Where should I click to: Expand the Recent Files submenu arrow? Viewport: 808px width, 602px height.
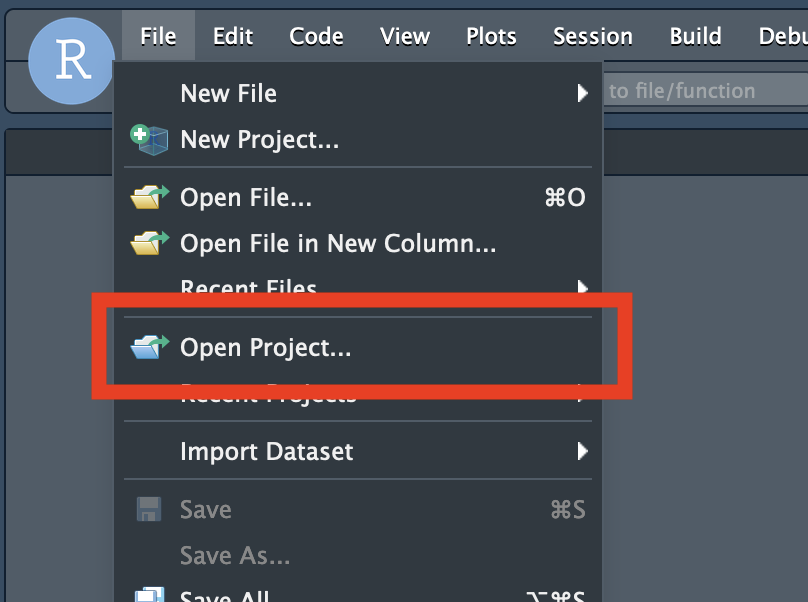[582, 288]
